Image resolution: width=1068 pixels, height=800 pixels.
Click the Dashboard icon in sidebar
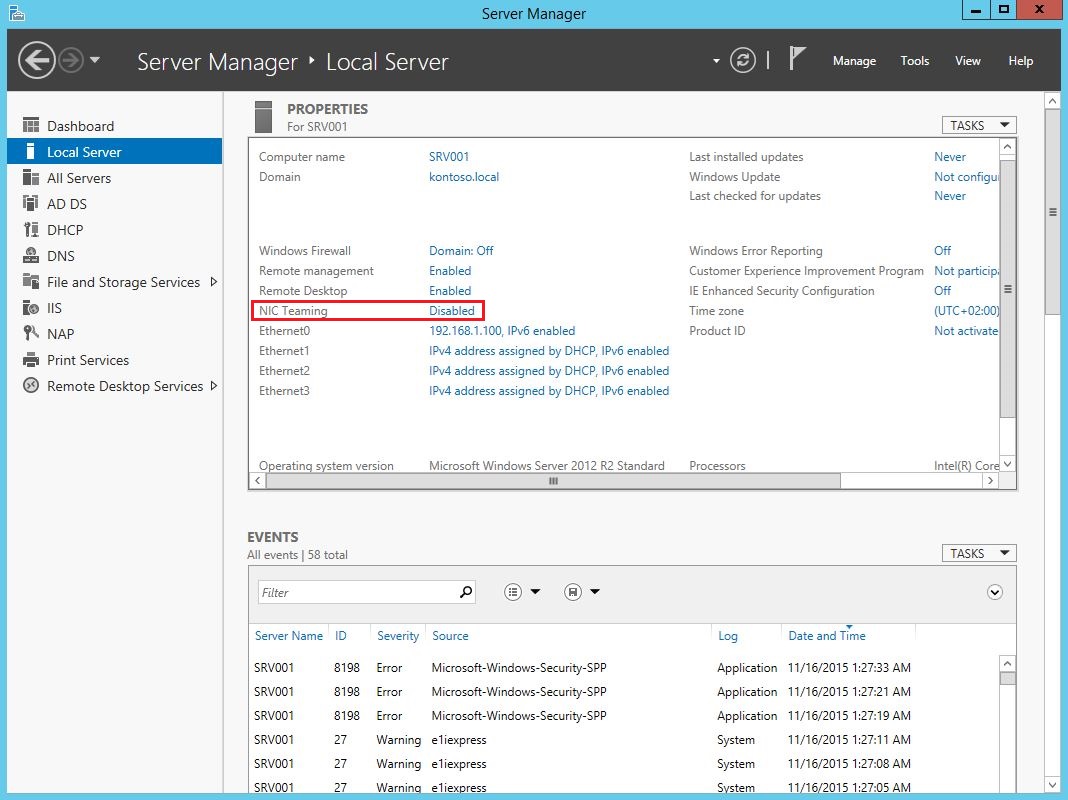click(x=31, y=125)
